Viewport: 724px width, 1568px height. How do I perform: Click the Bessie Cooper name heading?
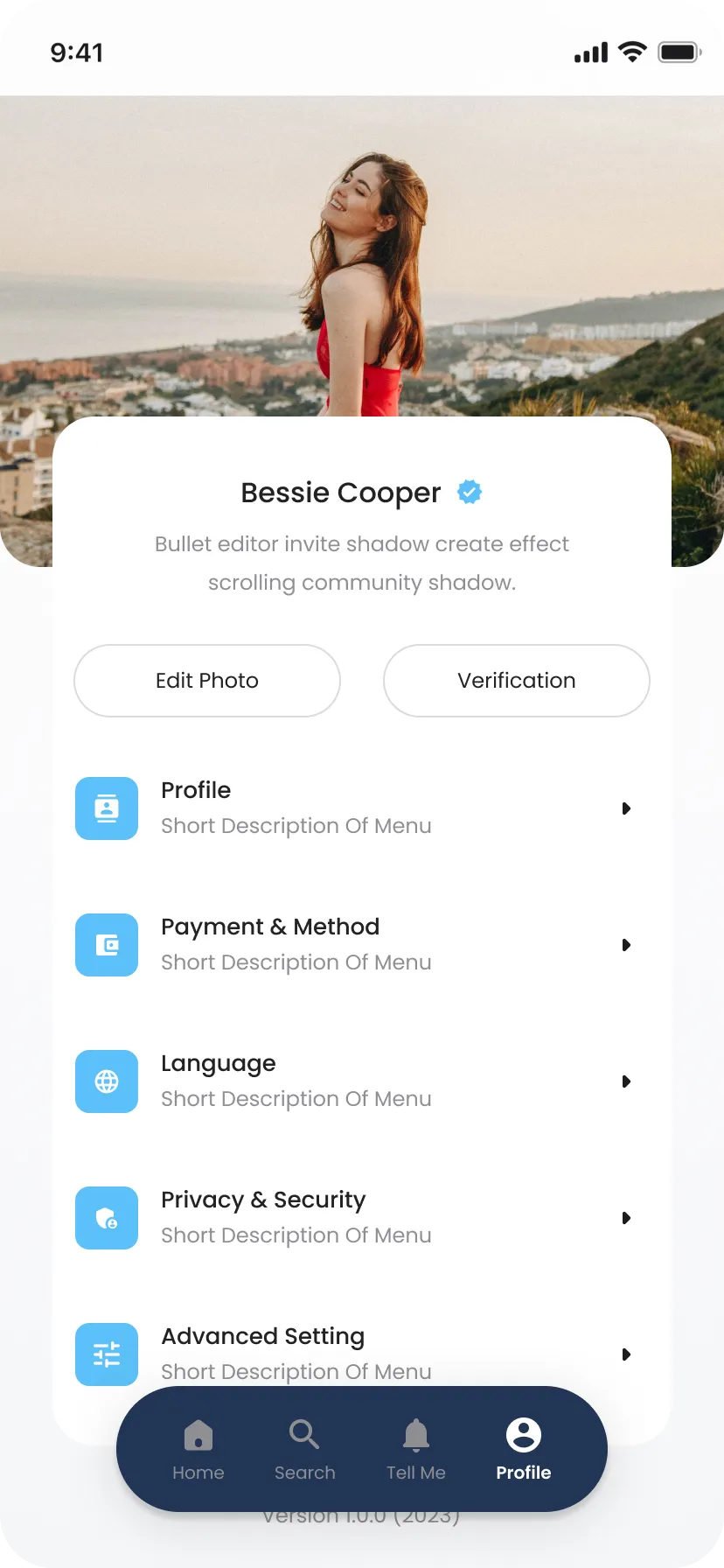[x=341, y=493]
